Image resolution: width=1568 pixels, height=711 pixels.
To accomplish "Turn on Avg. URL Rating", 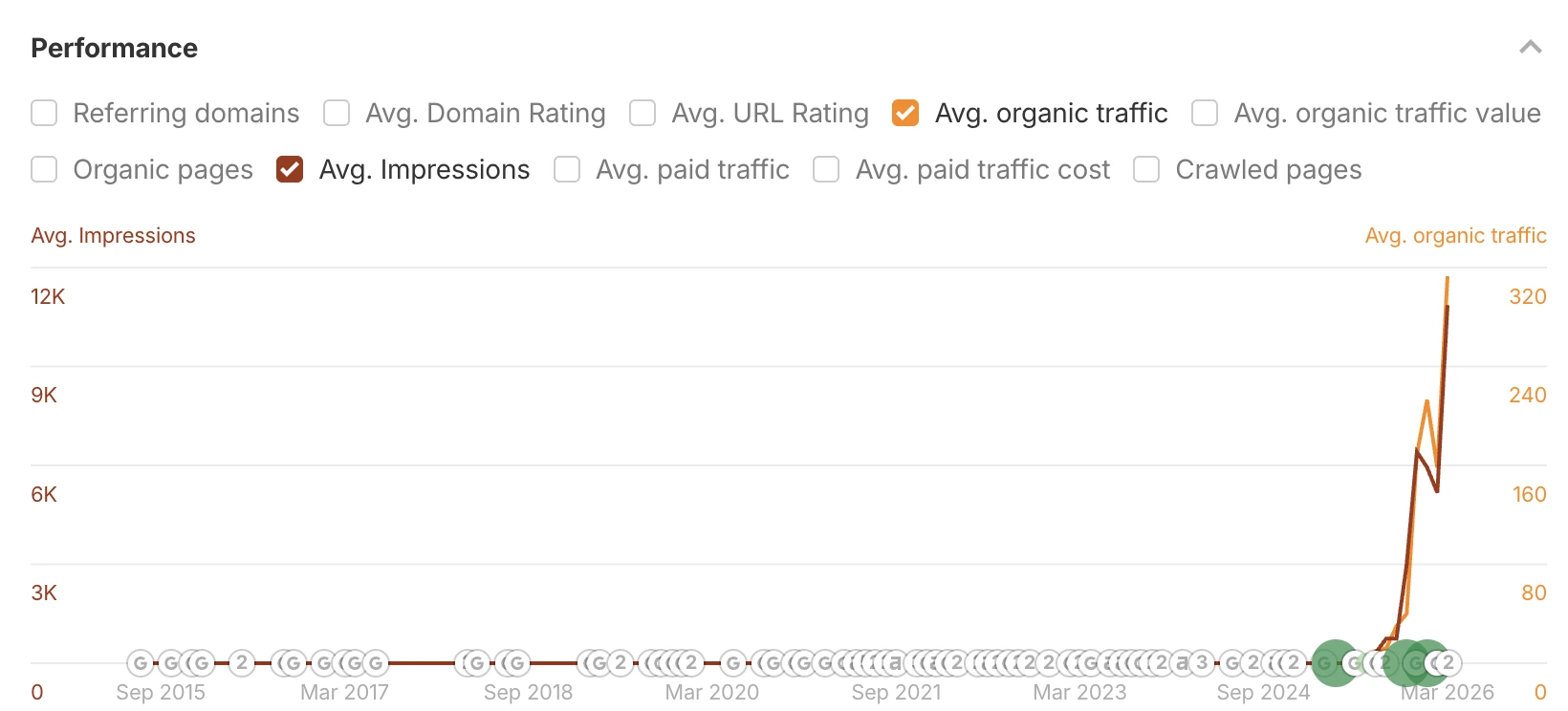I will 642,113.
